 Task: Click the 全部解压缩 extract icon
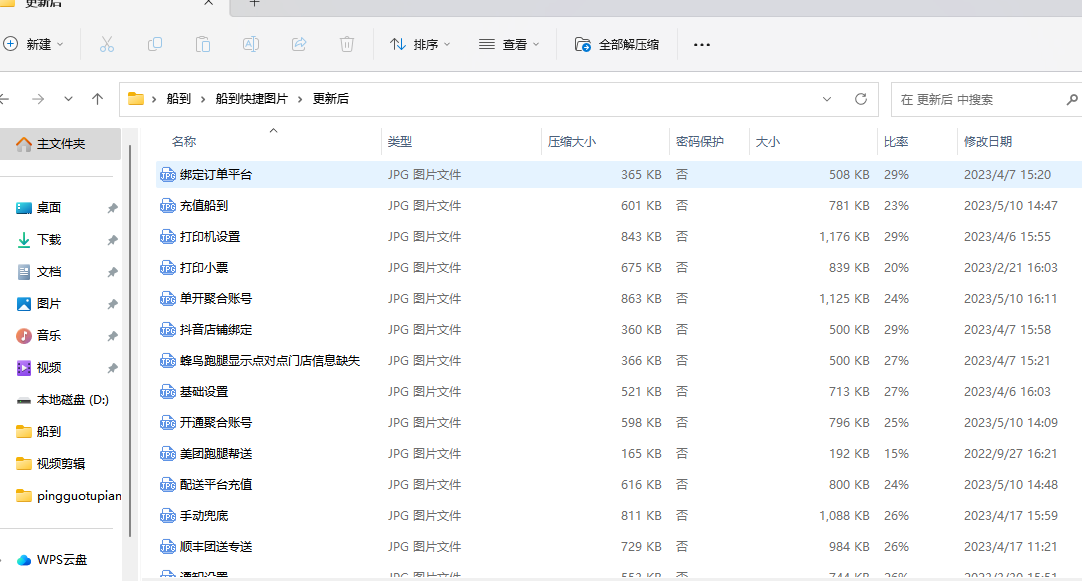click(582, 44)
